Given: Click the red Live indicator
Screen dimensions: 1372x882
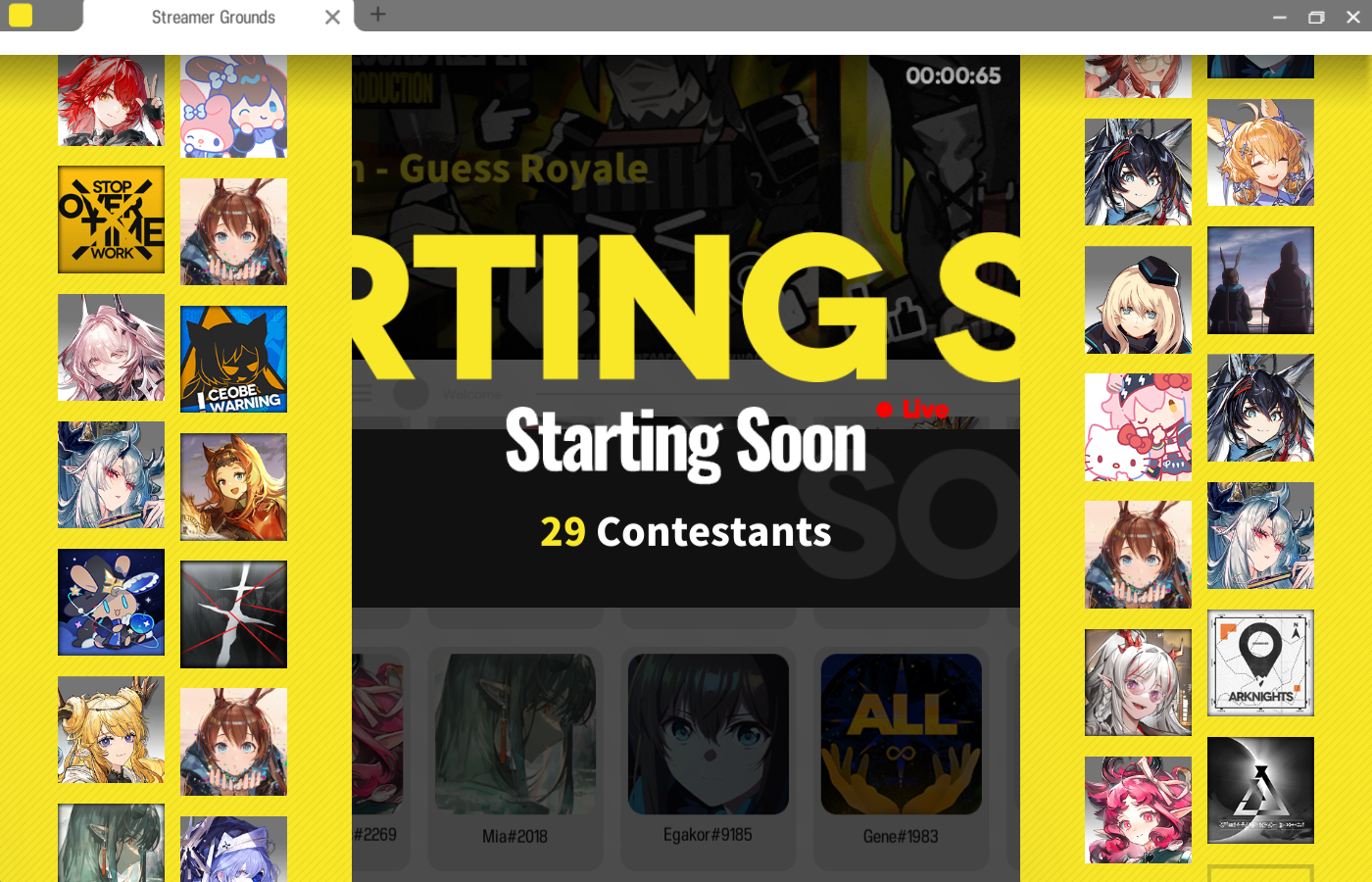Looking at the screenshot, I should coord(912,409).
